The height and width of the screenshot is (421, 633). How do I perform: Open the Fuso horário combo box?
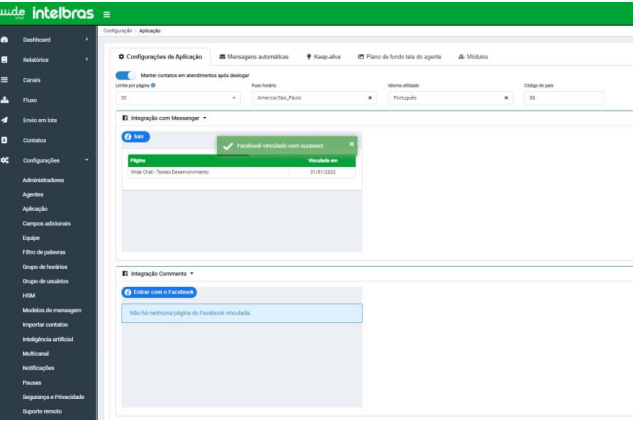[314, 98]
